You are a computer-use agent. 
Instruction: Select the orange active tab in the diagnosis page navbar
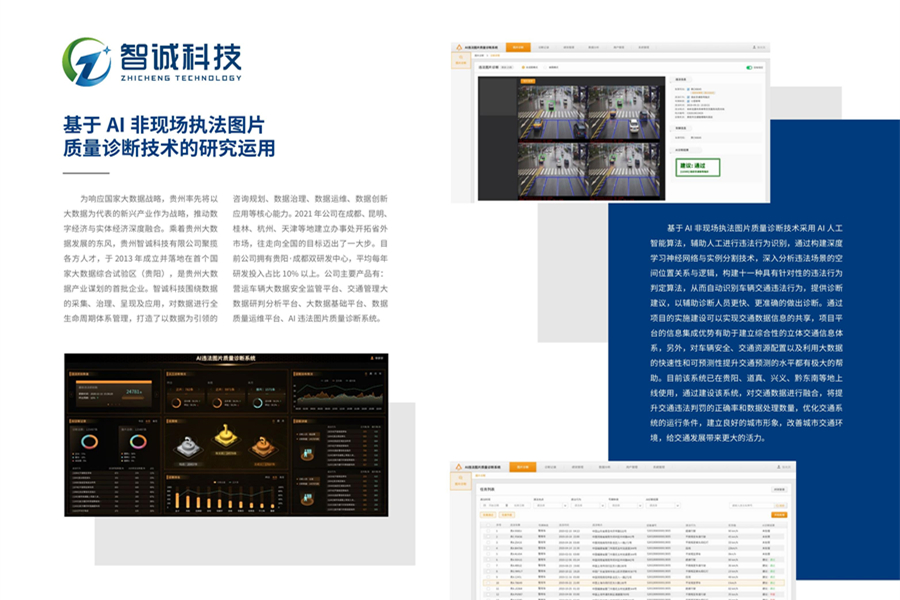tap(517, 47)
